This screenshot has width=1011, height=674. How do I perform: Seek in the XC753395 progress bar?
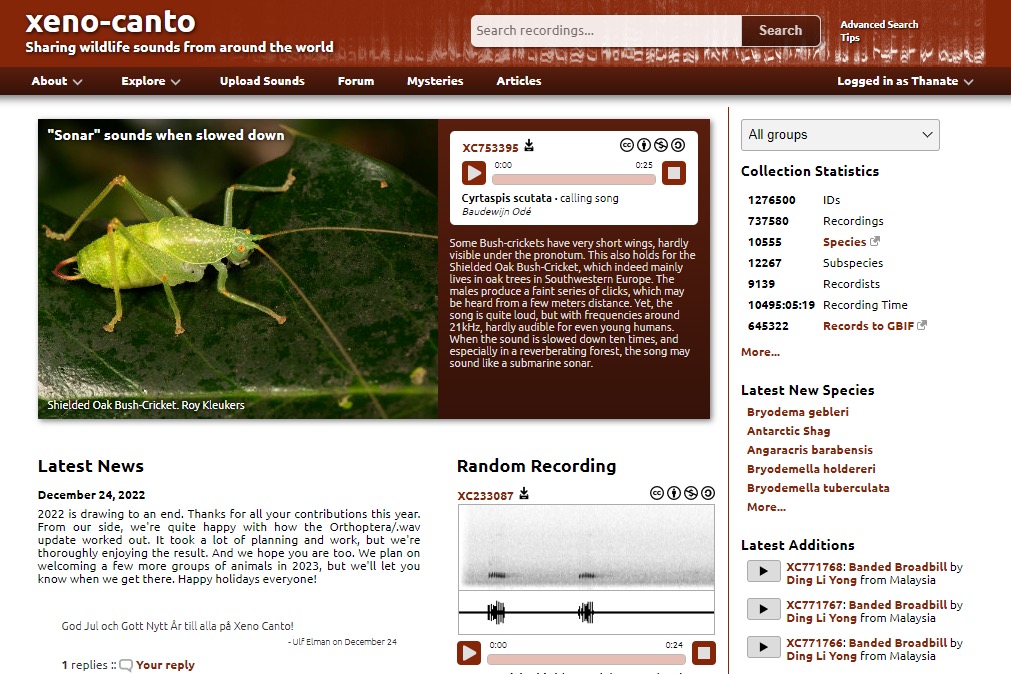(574, 179)
